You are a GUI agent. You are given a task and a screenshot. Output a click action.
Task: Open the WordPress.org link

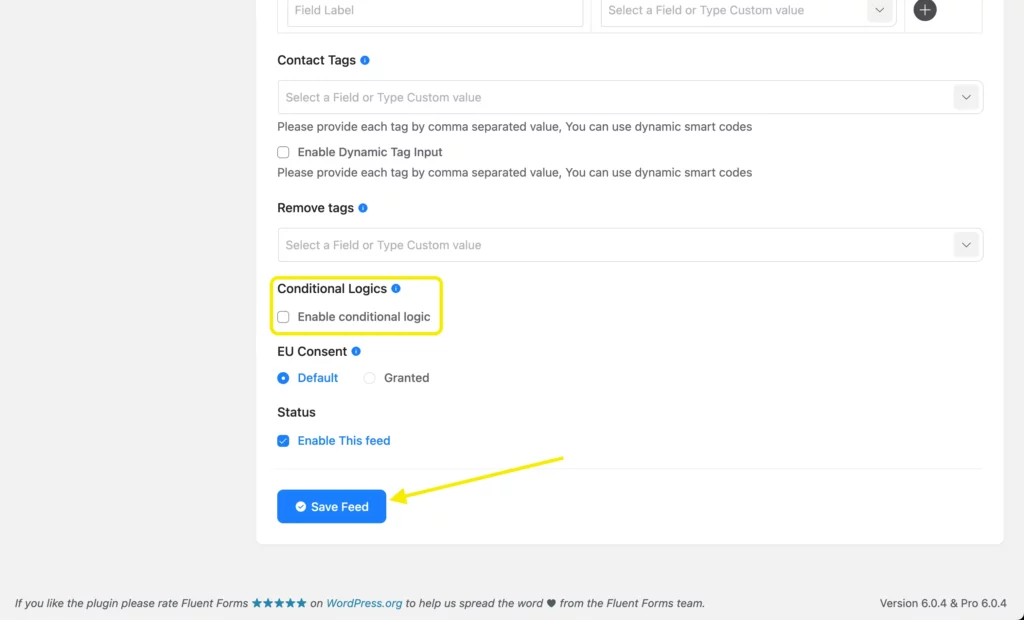click(x=364, y=603)
